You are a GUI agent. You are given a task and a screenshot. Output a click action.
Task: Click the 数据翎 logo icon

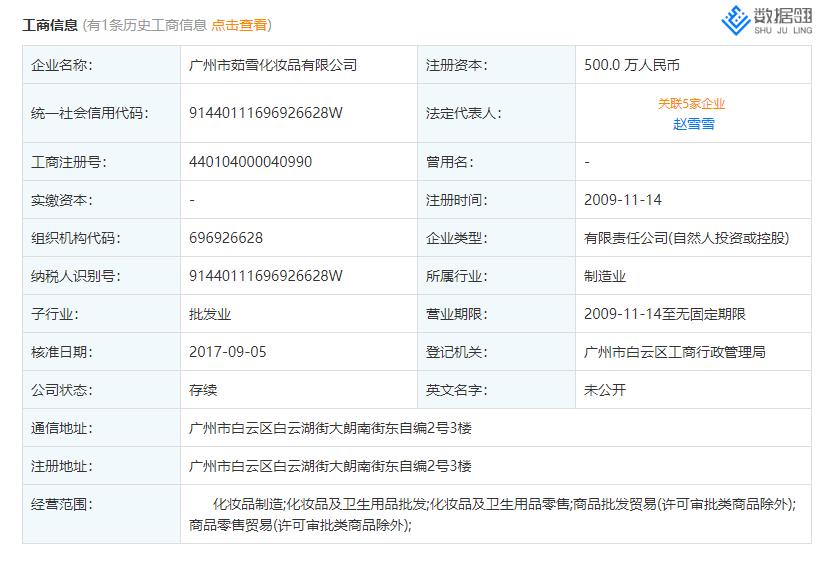click(766, 20)
